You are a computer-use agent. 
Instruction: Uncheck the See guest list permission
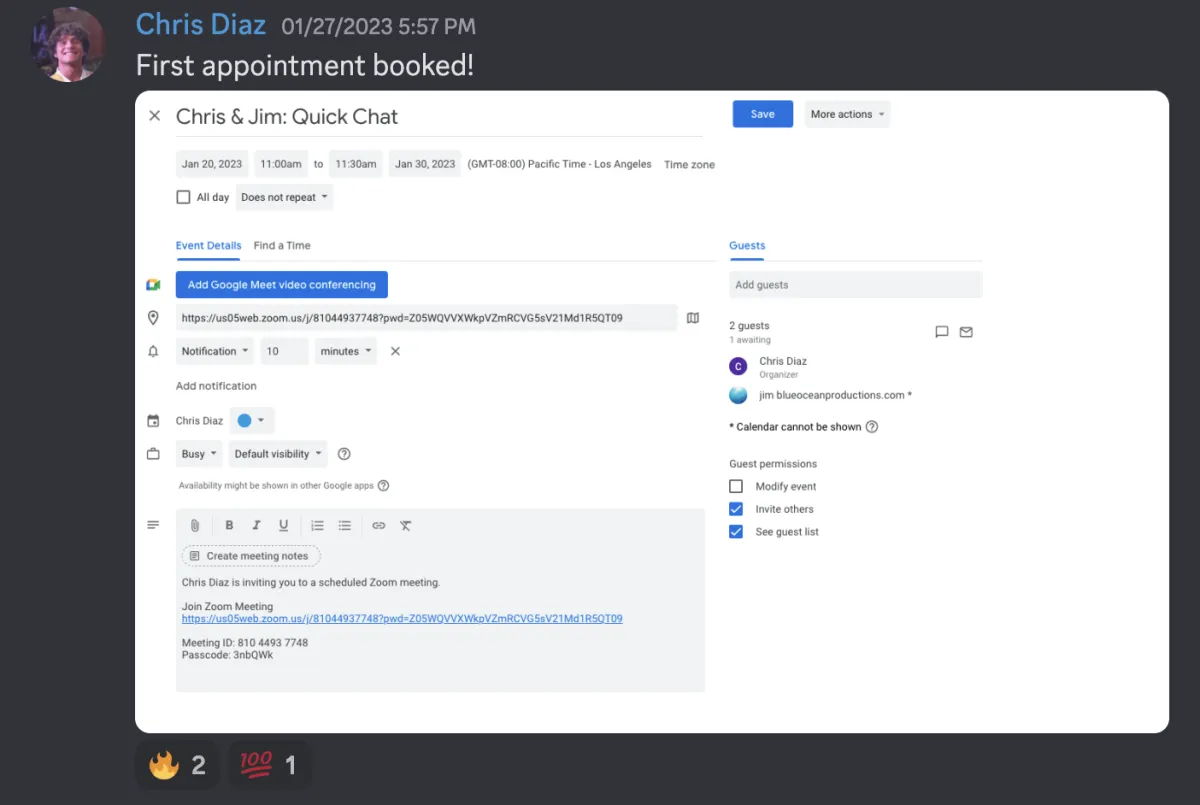[736, 532]
